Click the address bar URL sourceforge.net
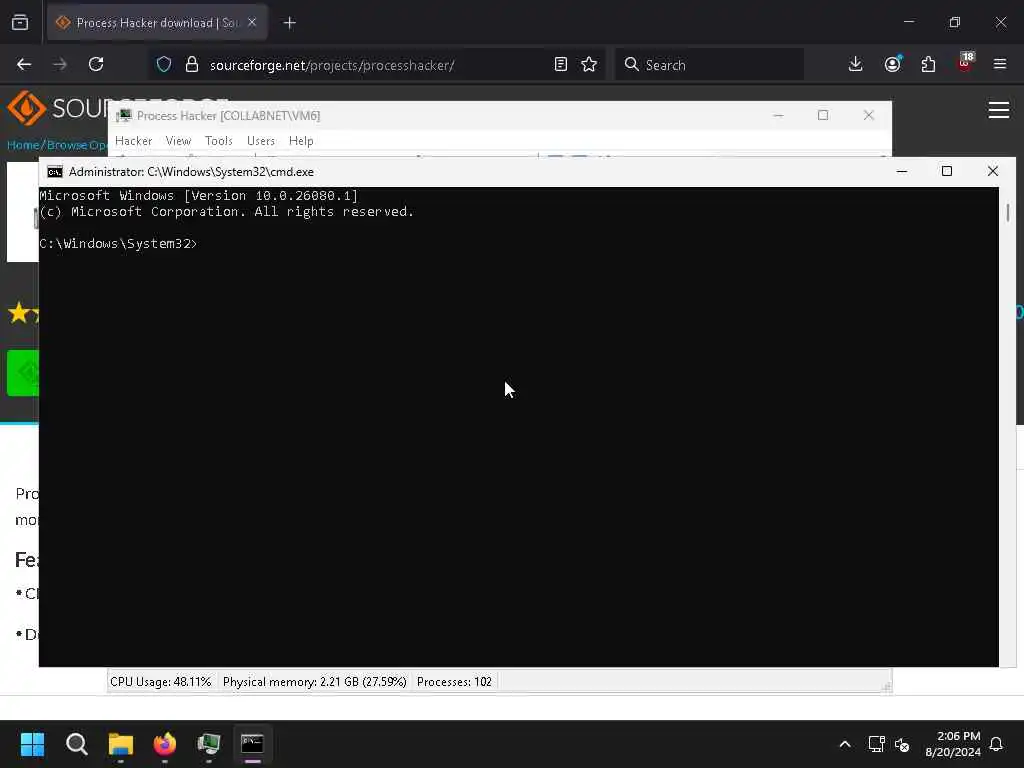The image size is (1024, 768). (x=331, y=65)
